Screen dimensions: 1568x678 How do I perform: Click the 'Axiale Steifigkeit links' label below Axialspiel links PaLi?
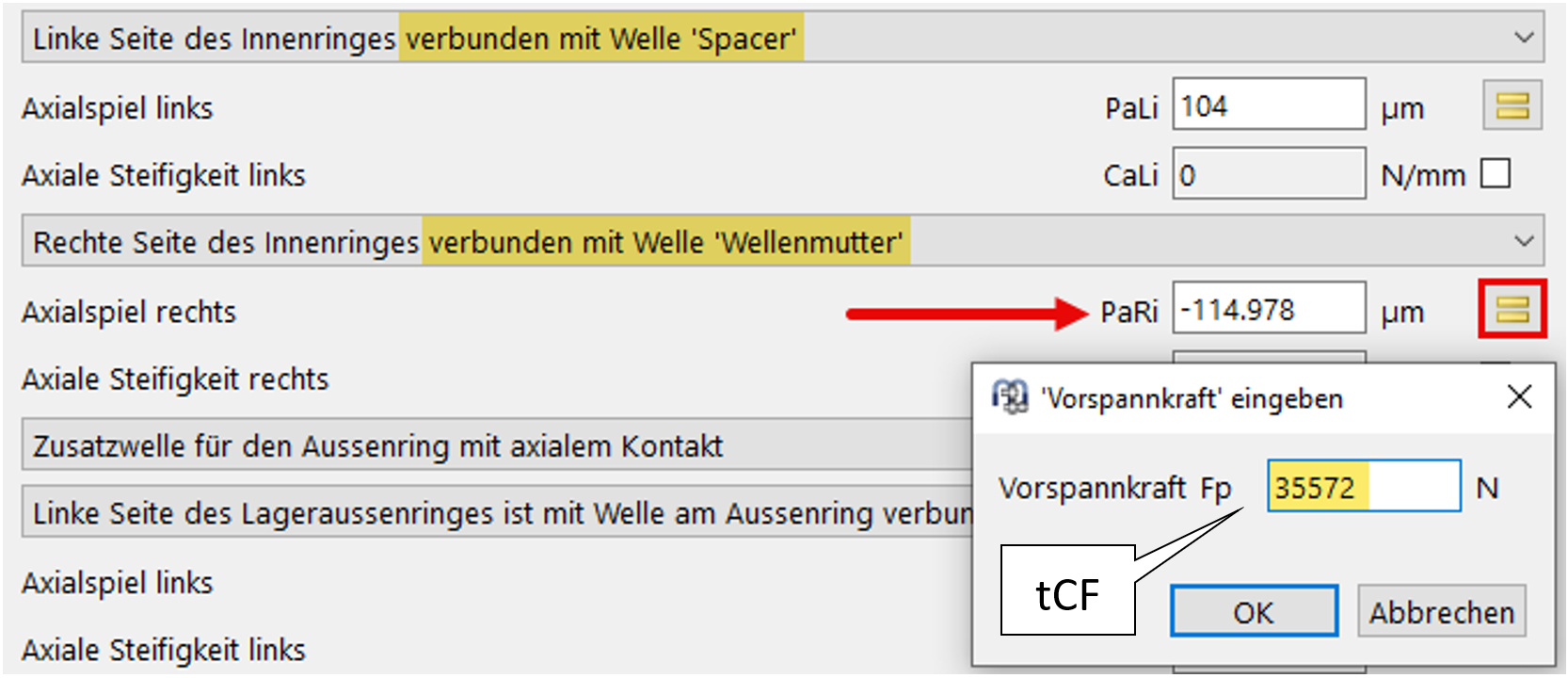coord(164,175)
